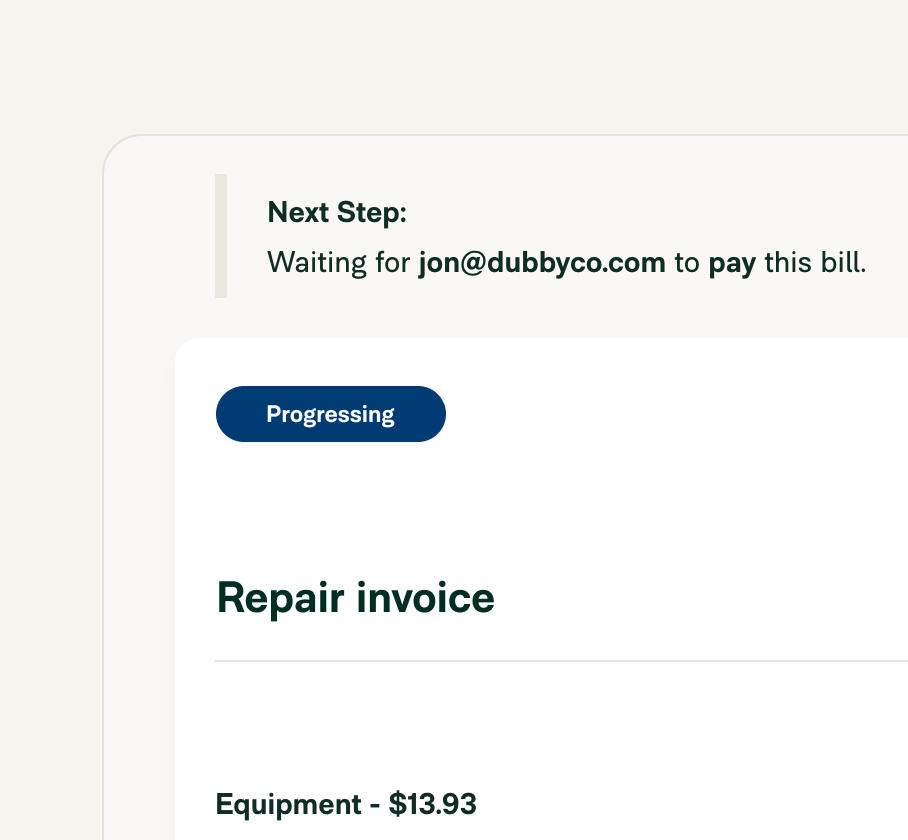Click the $13.93 amount

(x=433, y=804)
